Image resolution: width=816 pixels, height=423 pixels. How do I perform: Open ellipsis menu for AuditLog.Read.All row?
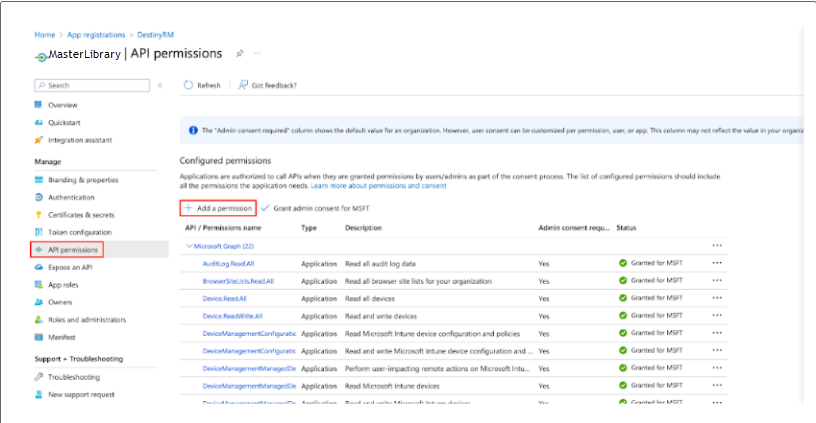[x=717, y=263]
